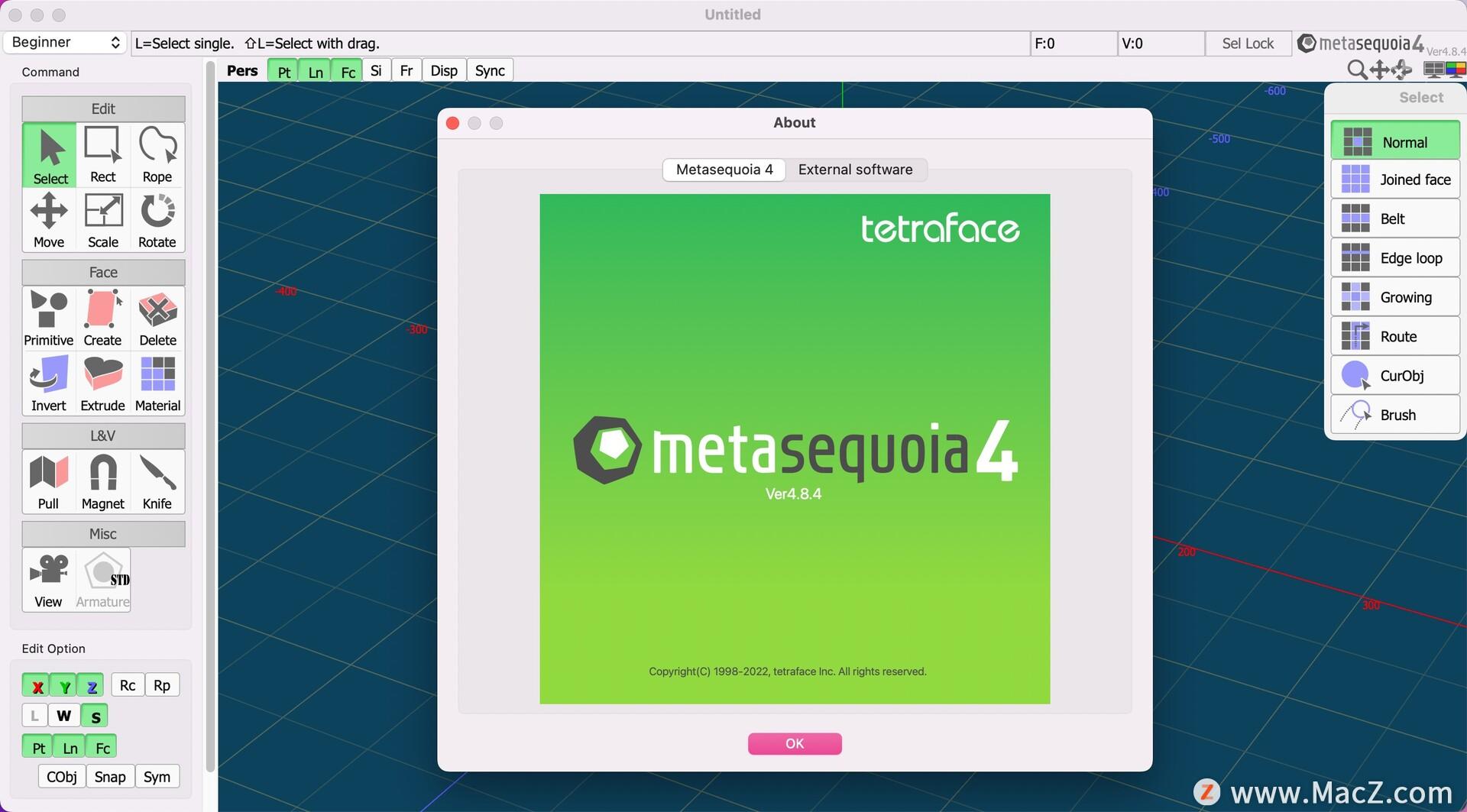Select the Move tool
Image resolution: width=1467 pixels, height=812 pixels.
(49, 220)
